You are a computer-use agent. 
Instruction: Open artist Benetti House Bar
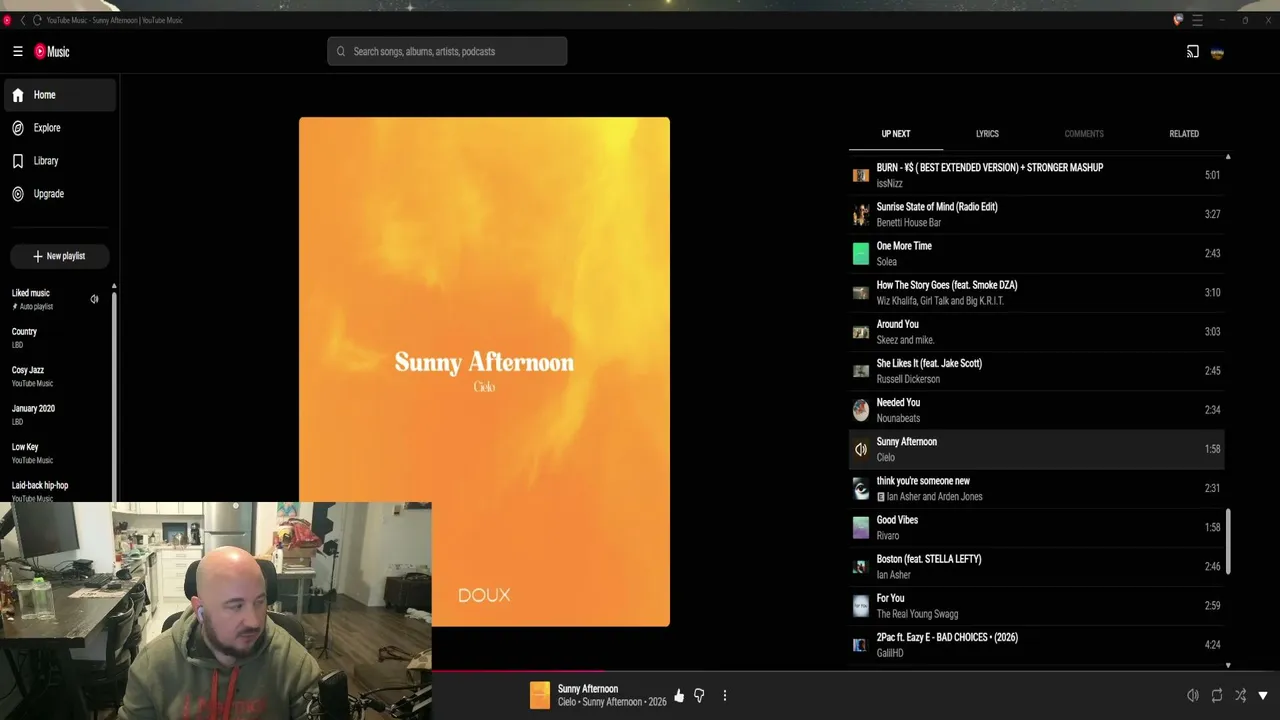coord(908,223)
